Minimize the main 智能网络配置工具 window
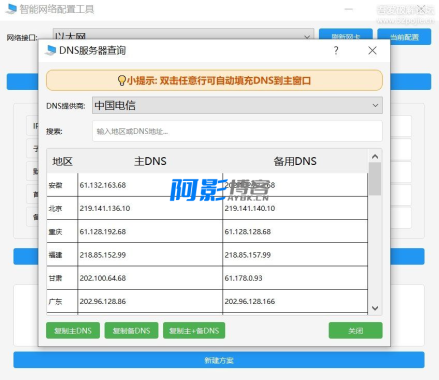 coord(349,9)
